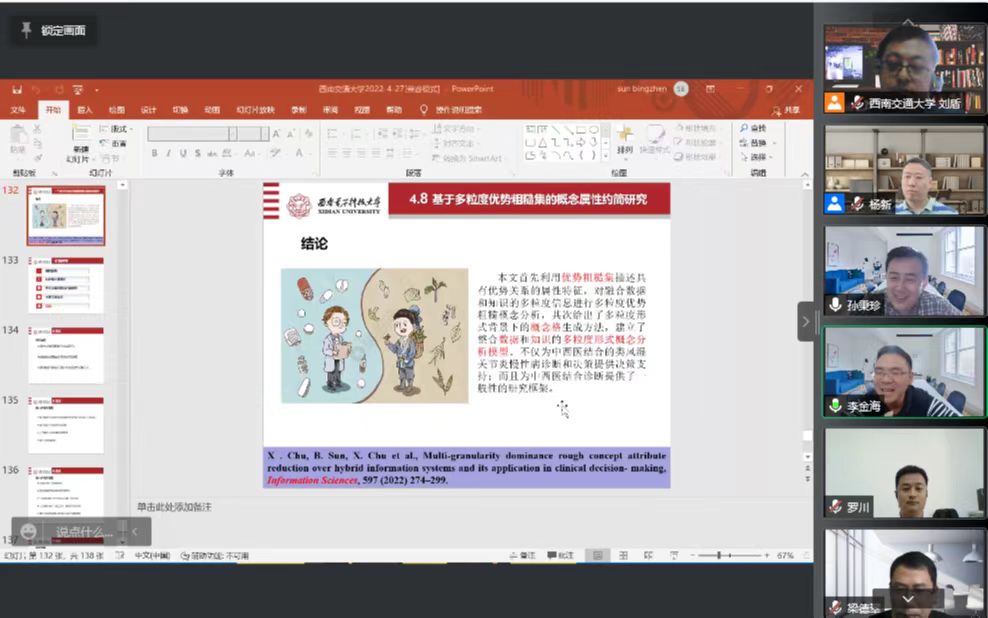
Task: Open the 排列 arrange tool
Action: (625, 139)
